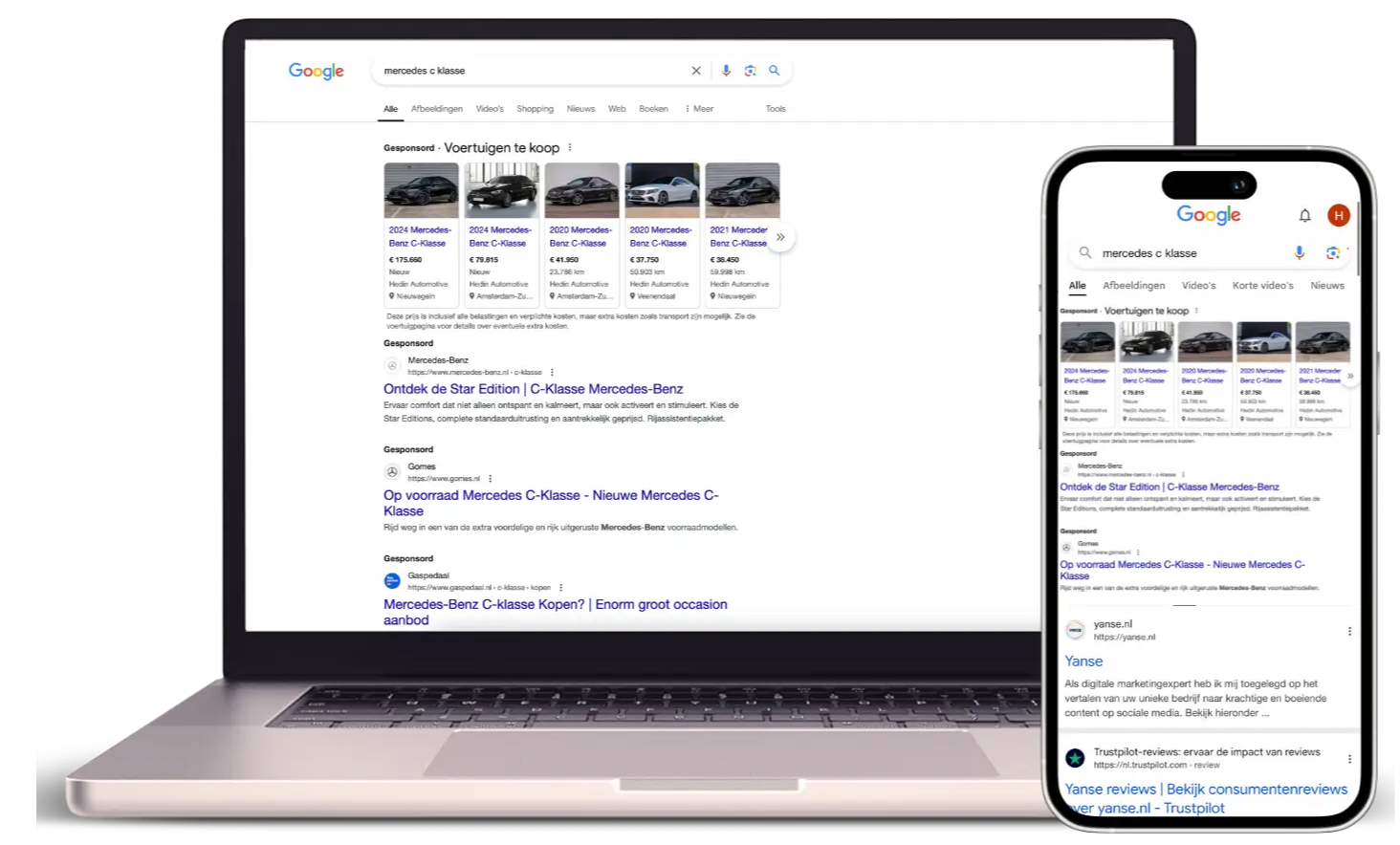Show next car listings on laptop carousel

[780, 237]
